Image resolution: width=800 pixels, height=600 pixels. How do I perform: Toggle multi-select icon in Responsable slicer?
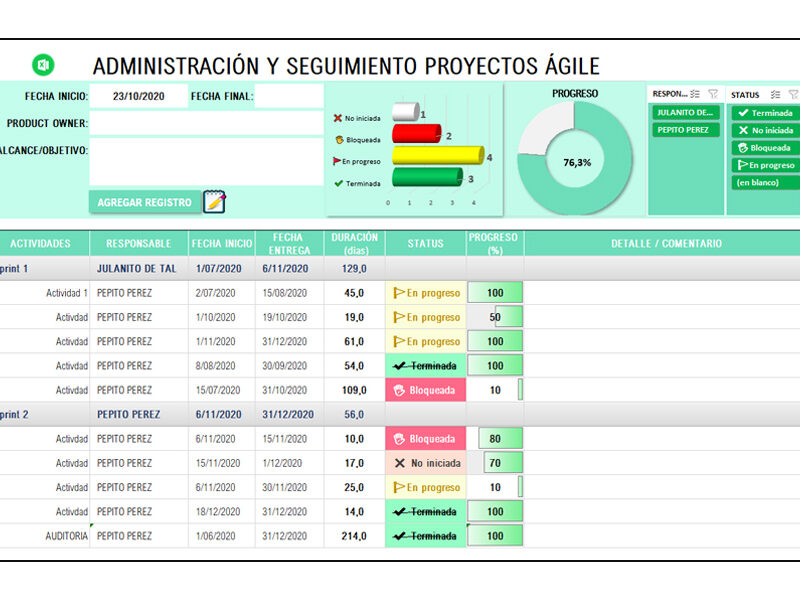[695, 94]
